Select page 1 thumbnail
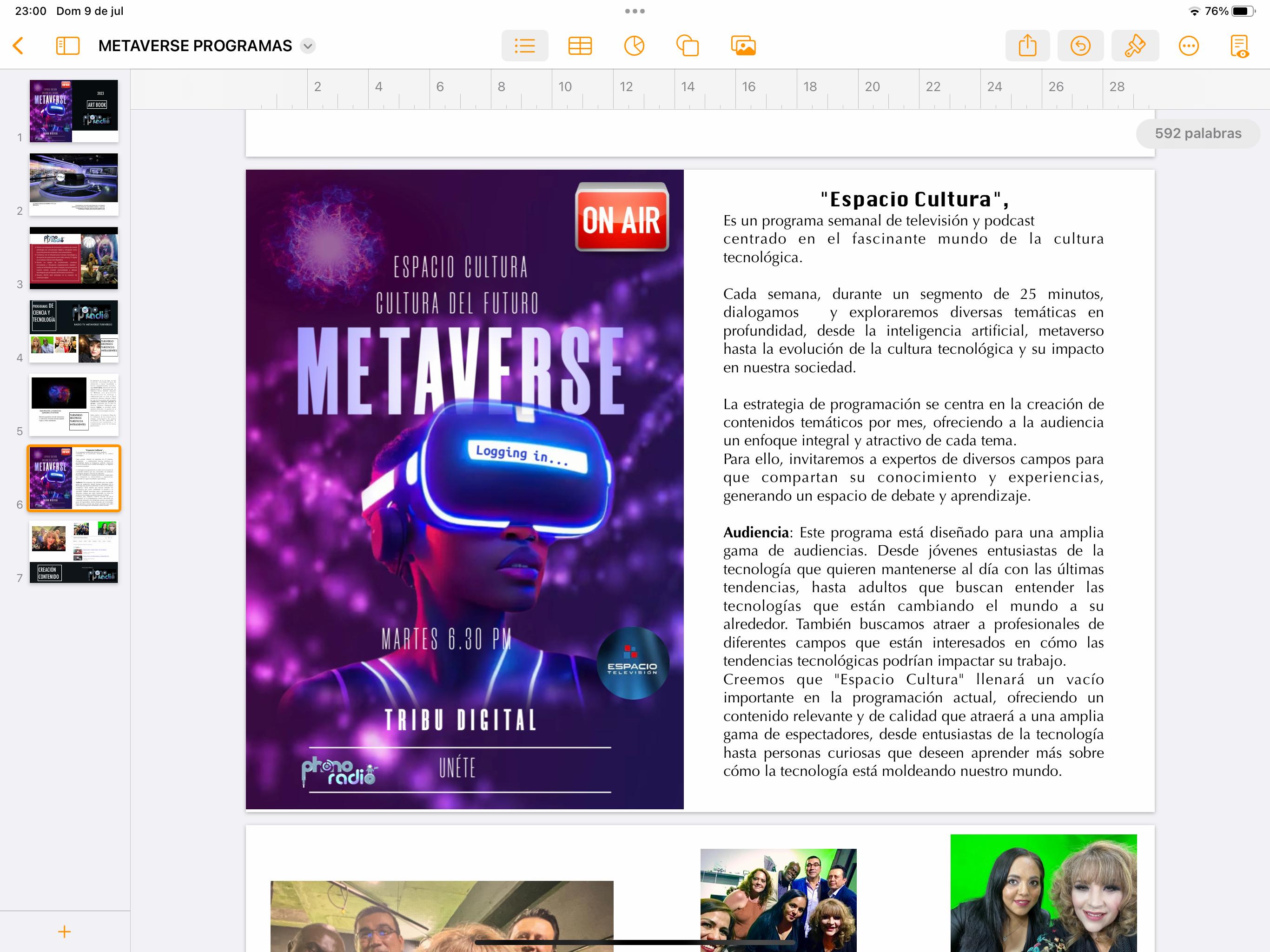1270x952 pixels. pyautogui.click(x=73, y=111)
